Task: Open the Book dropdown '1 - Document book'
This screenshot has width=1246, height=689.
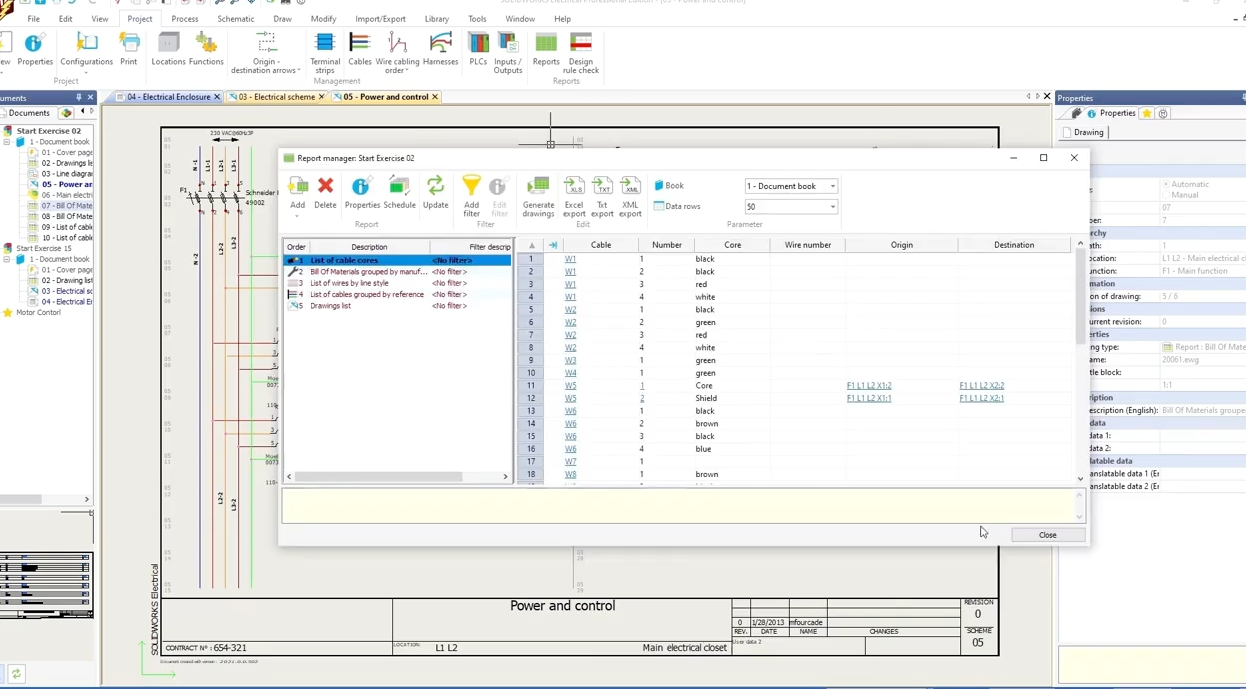Action: [790, 186]
